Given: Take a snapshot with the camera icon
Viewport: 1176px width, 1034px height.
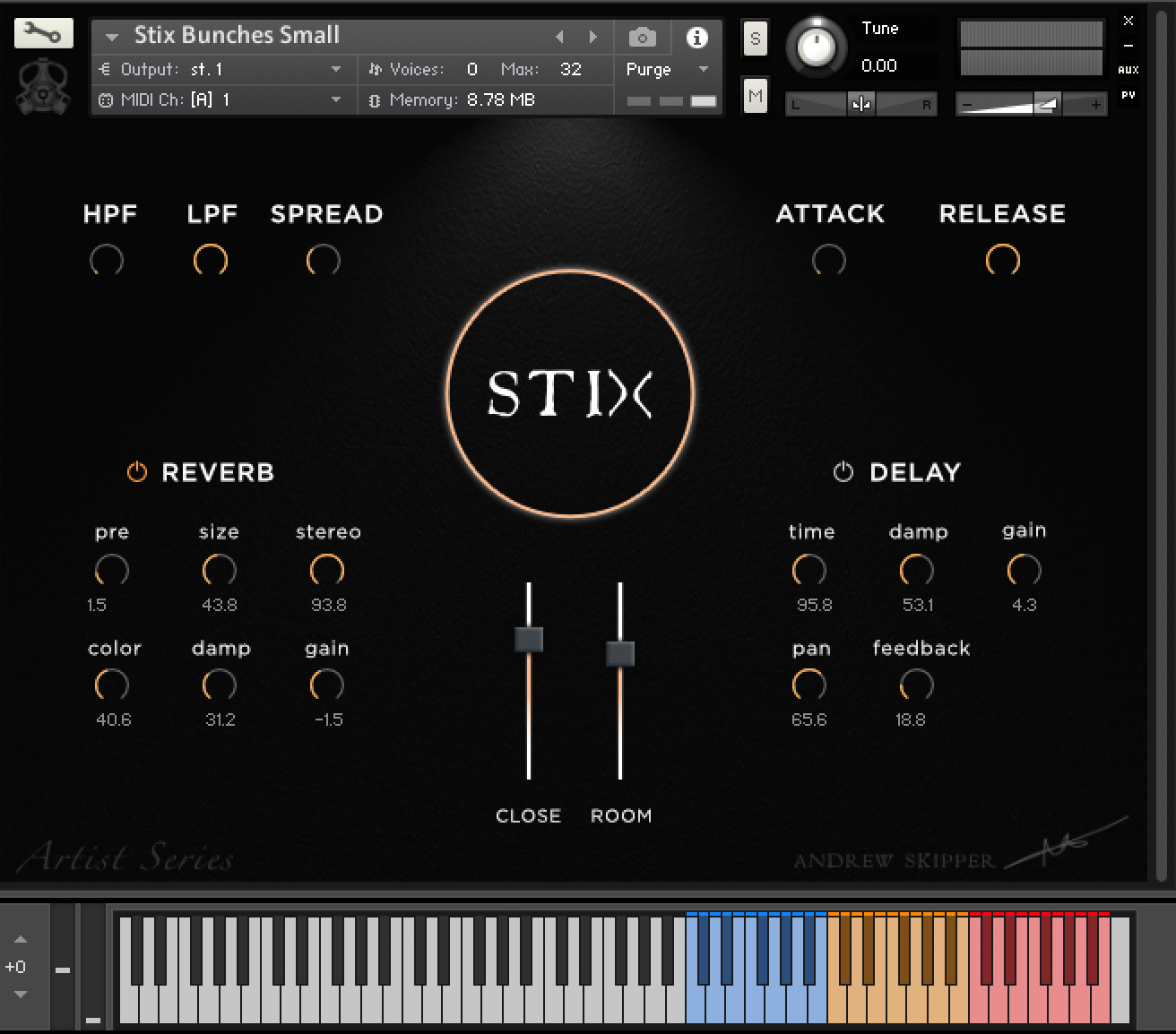Looking at the screenshot, I should click(x=643, y=38).
